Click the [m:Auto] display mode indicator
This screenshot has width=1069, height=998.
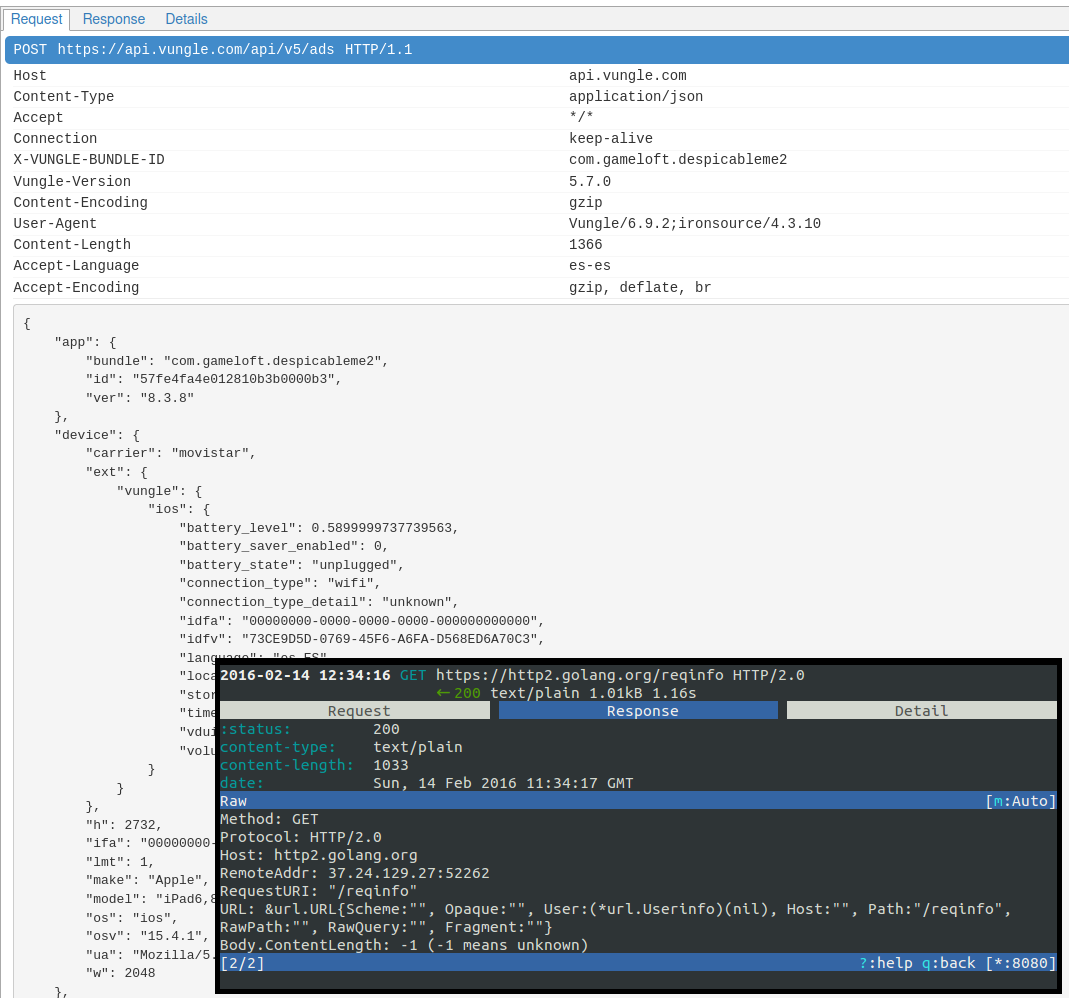click(1021, 801)
